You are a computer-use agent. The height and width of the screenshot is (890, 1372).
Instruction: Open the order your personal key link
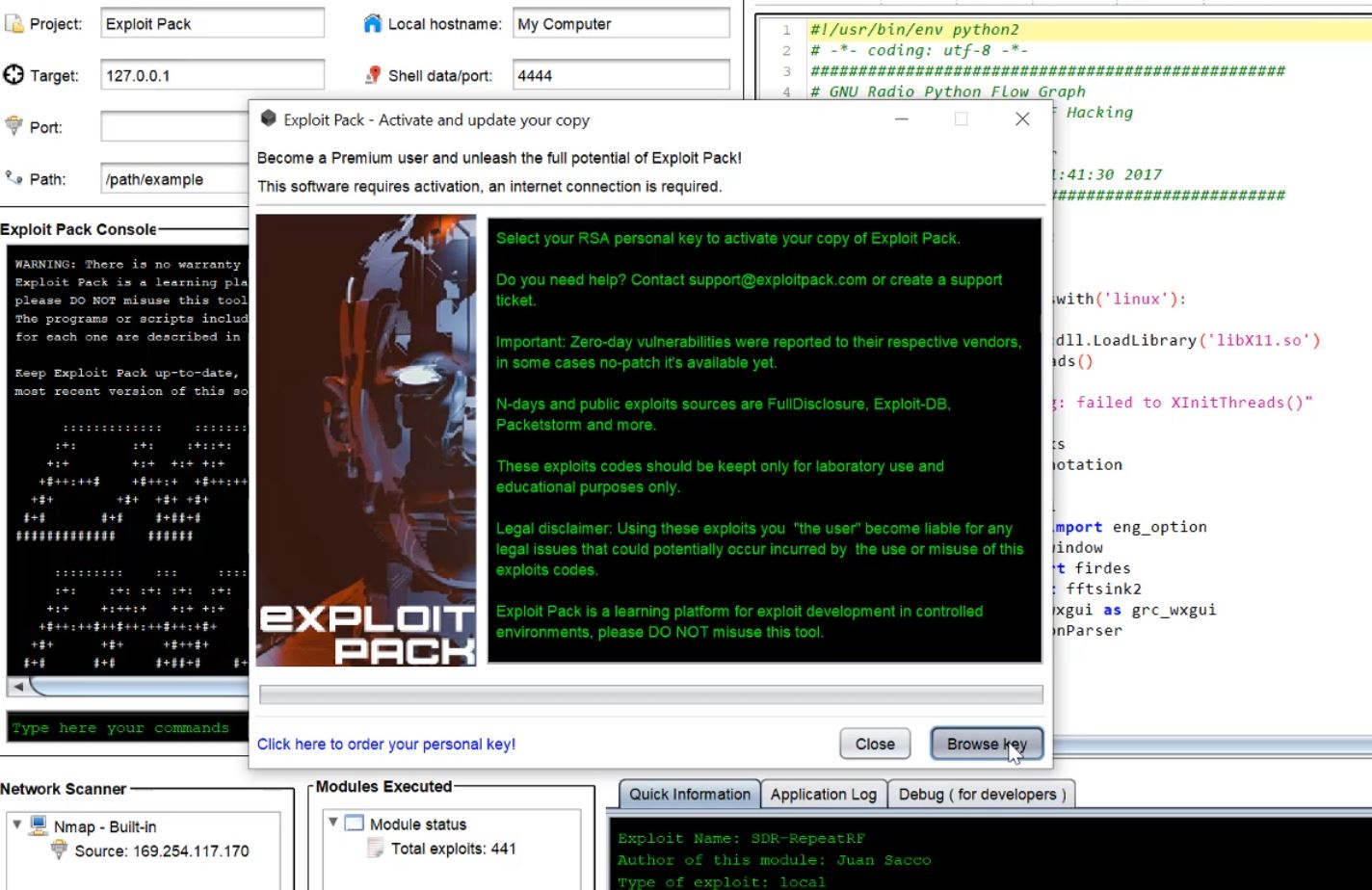click(x=386, y=745)
